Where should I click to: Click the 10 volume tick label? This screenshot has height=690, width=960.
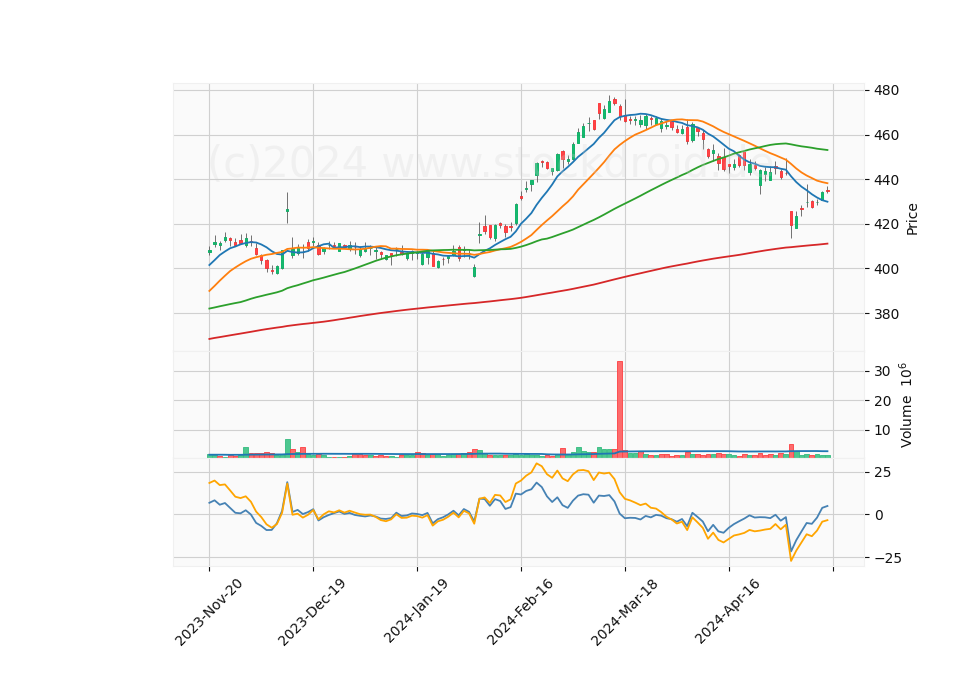point(882,431)
